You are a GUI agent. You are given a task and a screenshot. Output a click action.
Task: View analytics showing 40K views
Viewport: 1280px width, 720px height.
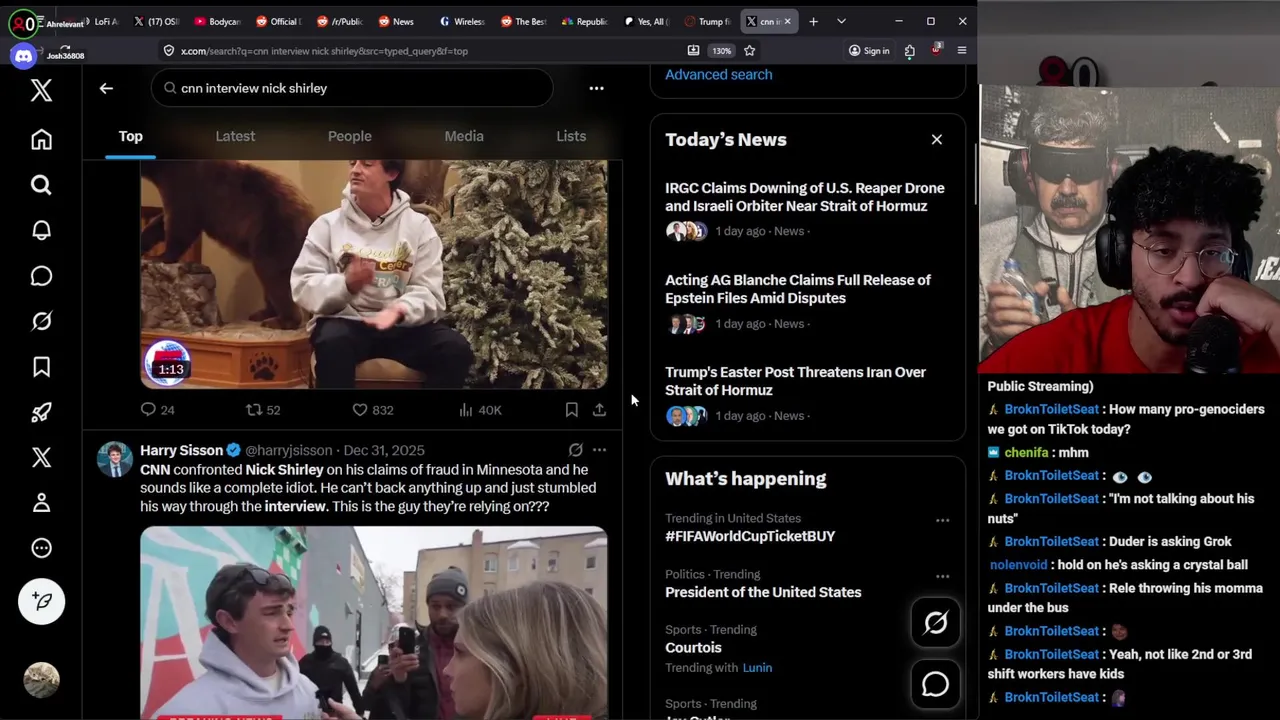[x=480, y=410]
